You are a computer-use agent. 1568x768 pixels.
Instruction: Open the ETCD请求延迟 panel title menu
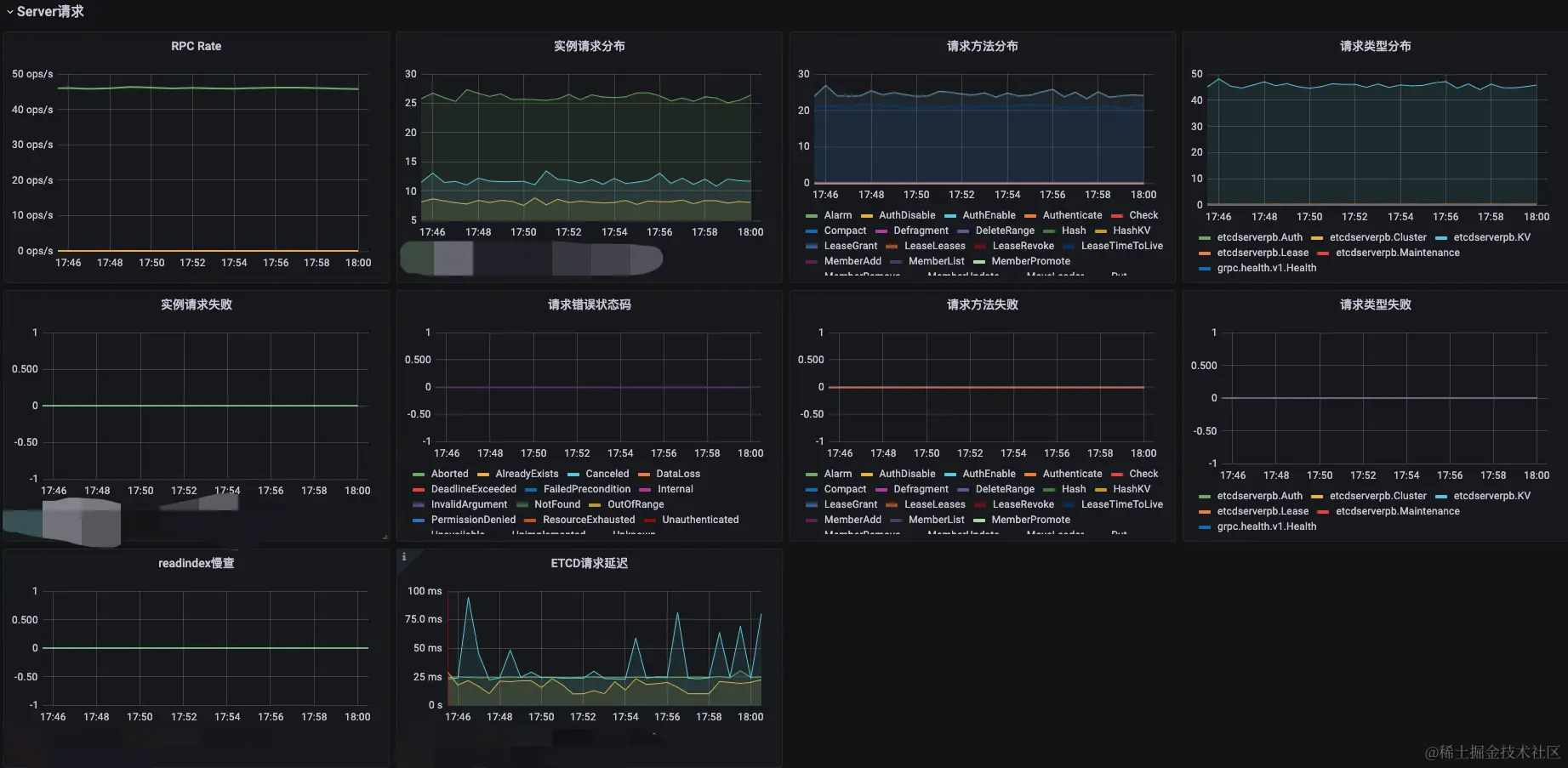589,563
